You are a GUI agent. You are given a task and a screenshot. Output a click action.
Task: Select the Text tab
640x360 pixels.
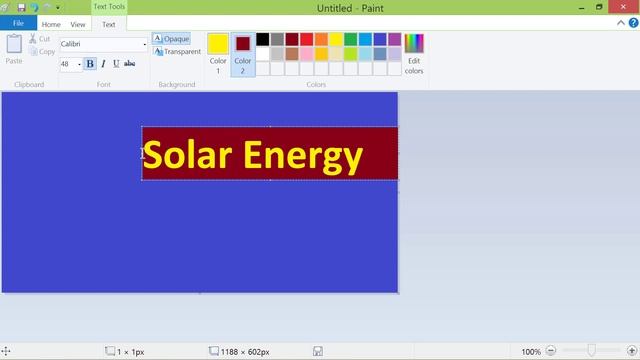pos(109,24)
